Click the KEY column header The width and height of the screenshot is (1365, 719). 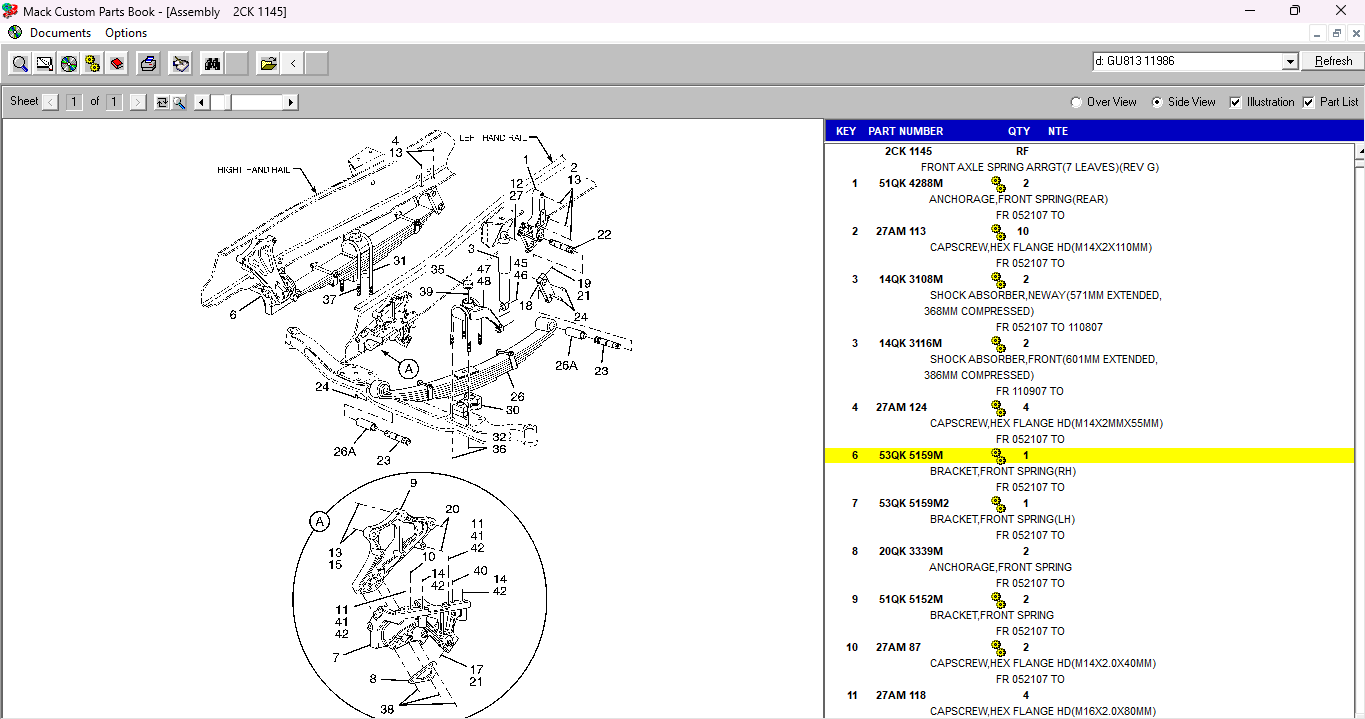(846, 131)
